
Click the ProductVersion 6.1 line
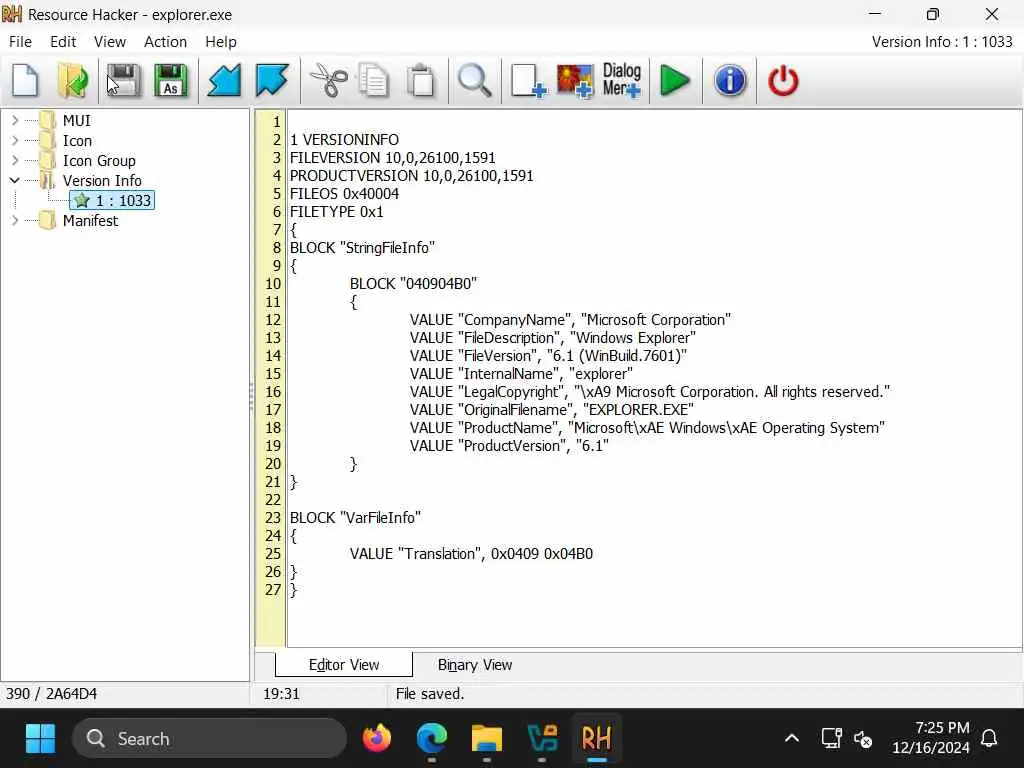[x=509, y=446]
